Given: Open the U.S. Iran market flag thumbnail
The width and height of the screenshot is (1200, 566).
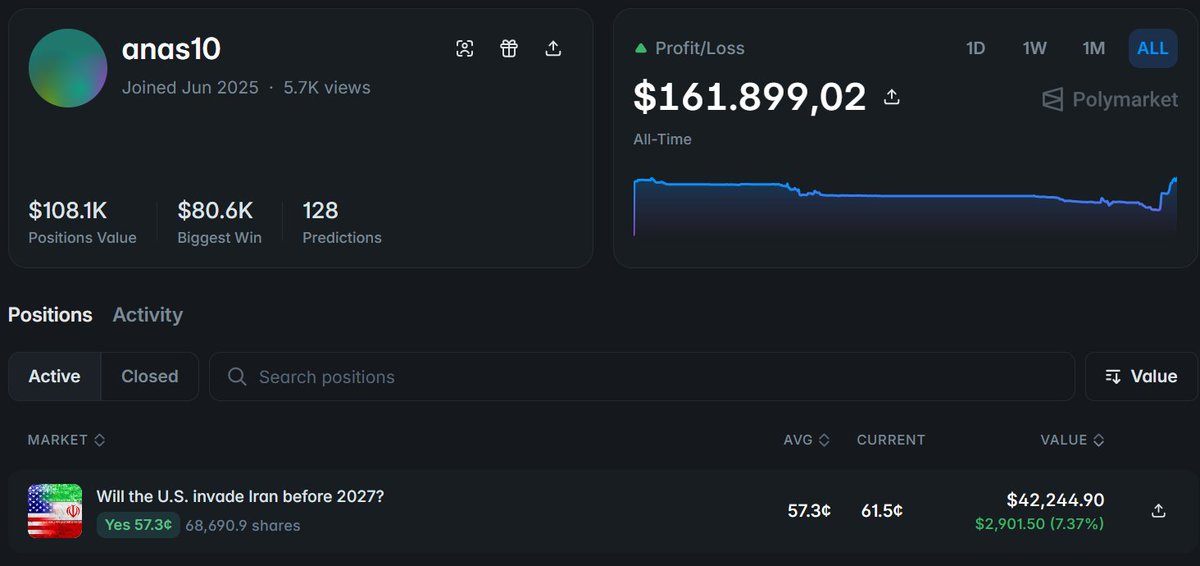Looking at the screenshot, I should pos(55,511).
